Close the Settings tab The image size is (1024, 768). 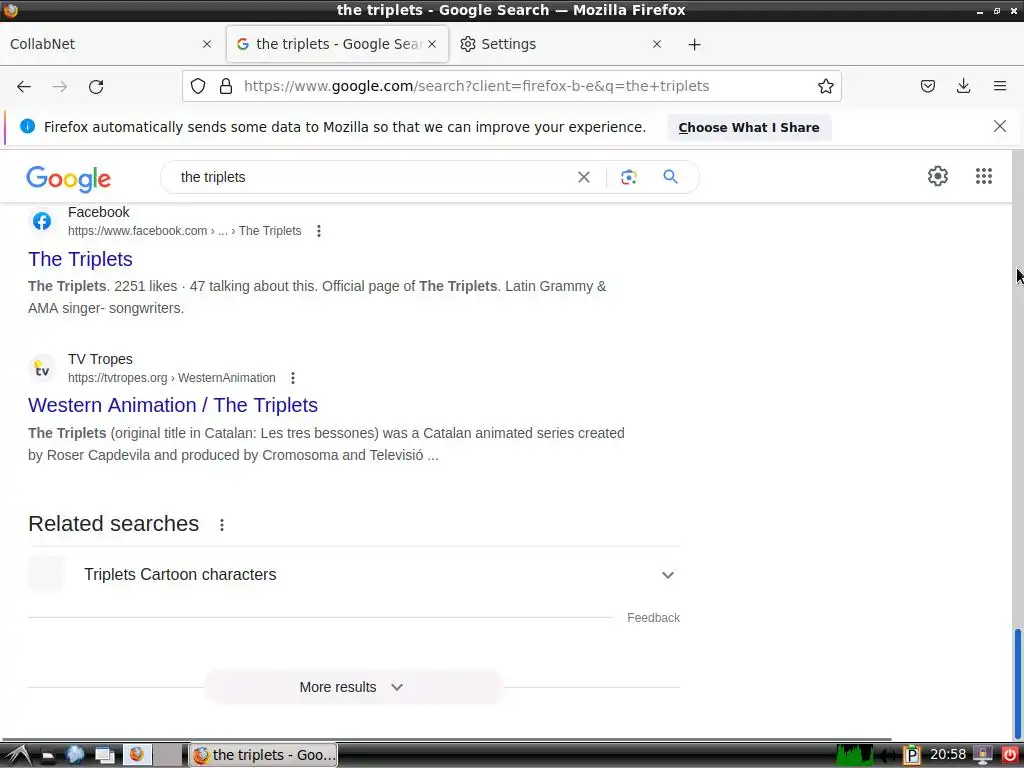click(657, 44)
